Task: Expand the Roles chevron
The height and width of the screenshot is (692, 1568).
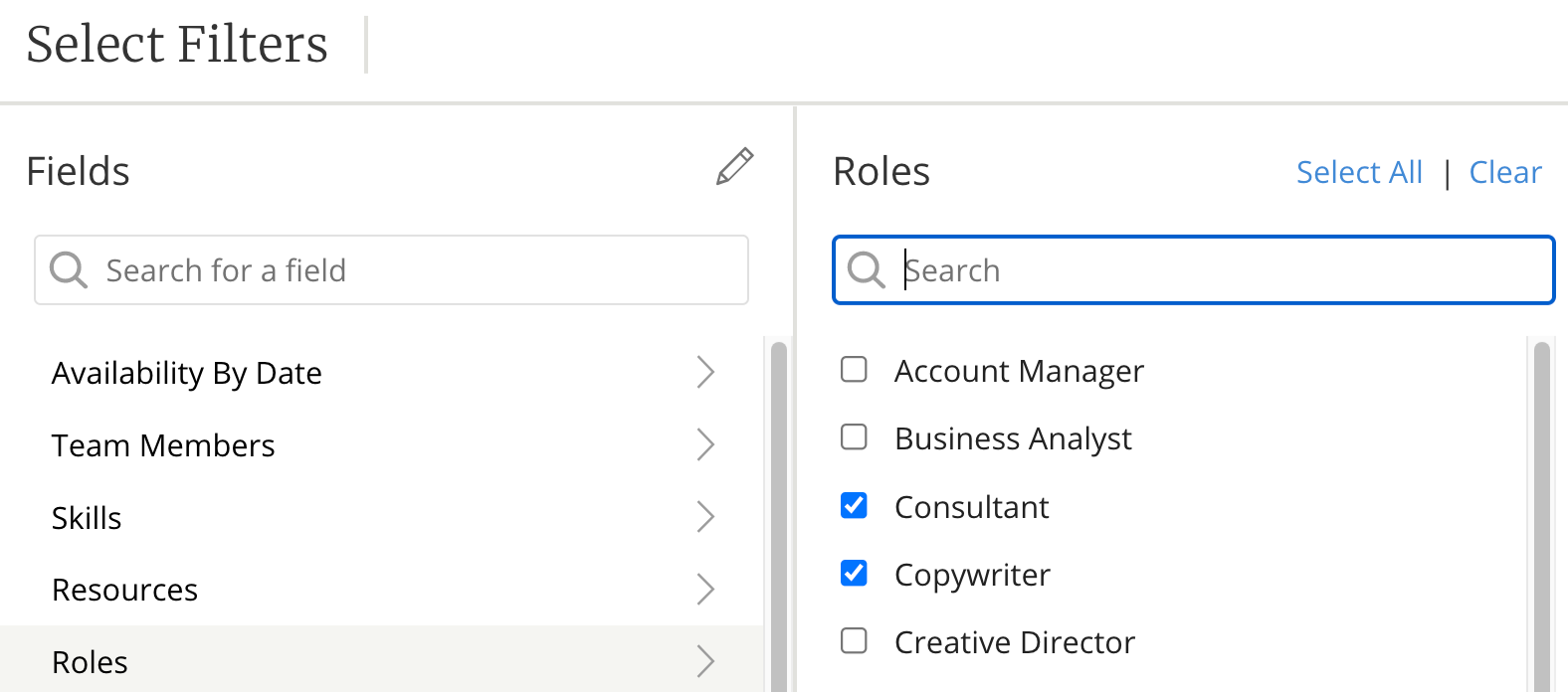Action: pos(705,661)
